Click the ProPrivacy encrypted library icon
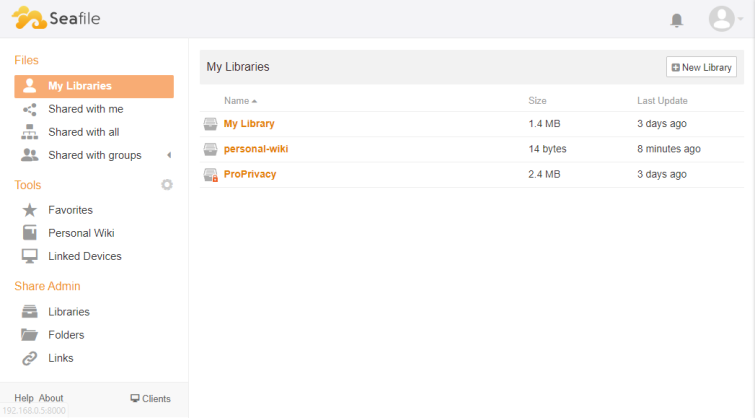 [x=210, y=175]
